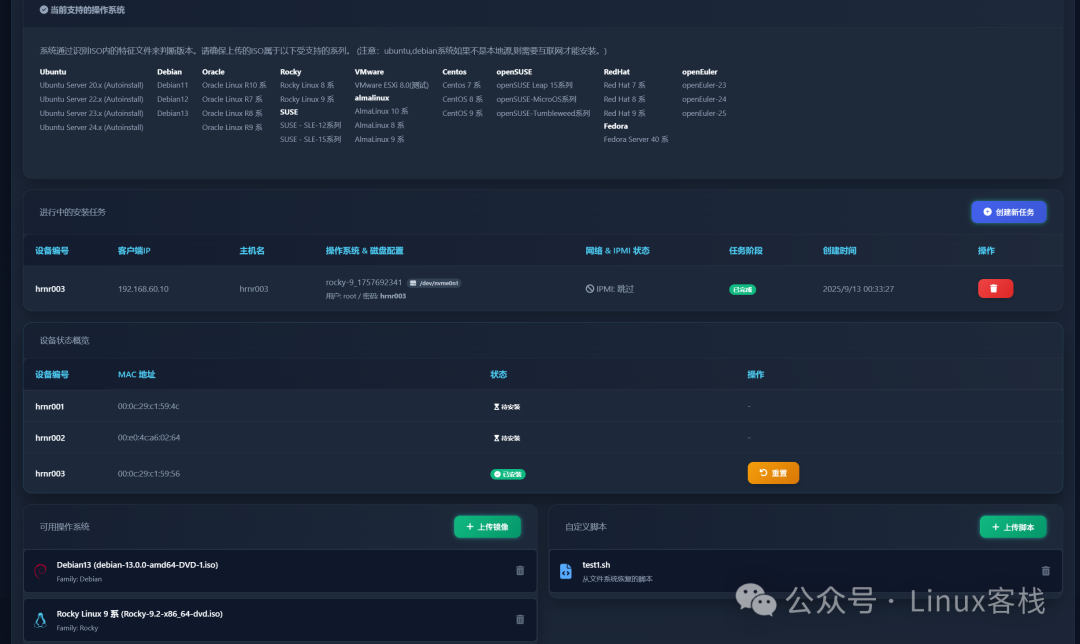
Task: Click the 待安装 status for hrnr001
Action: 507,406
